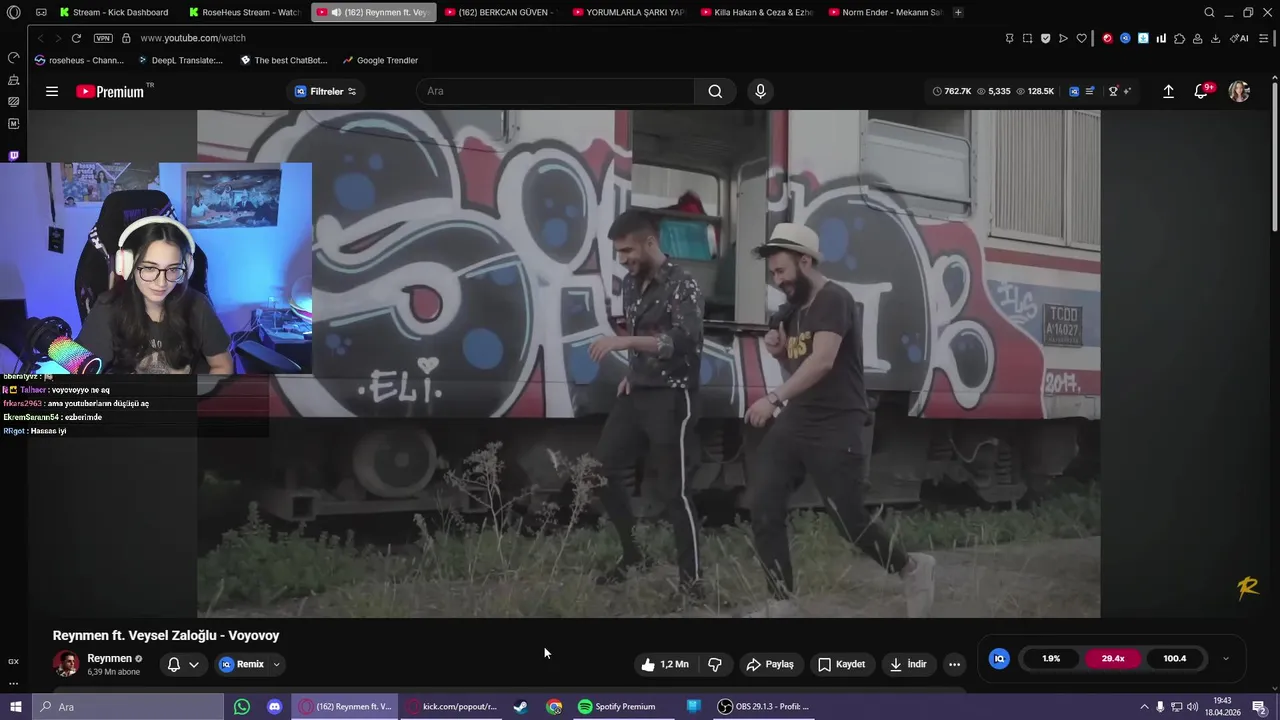Click the sparkle icon in the vidIQ stats bar
This screenshot has width=1280, height=720.
[1127, 91]
